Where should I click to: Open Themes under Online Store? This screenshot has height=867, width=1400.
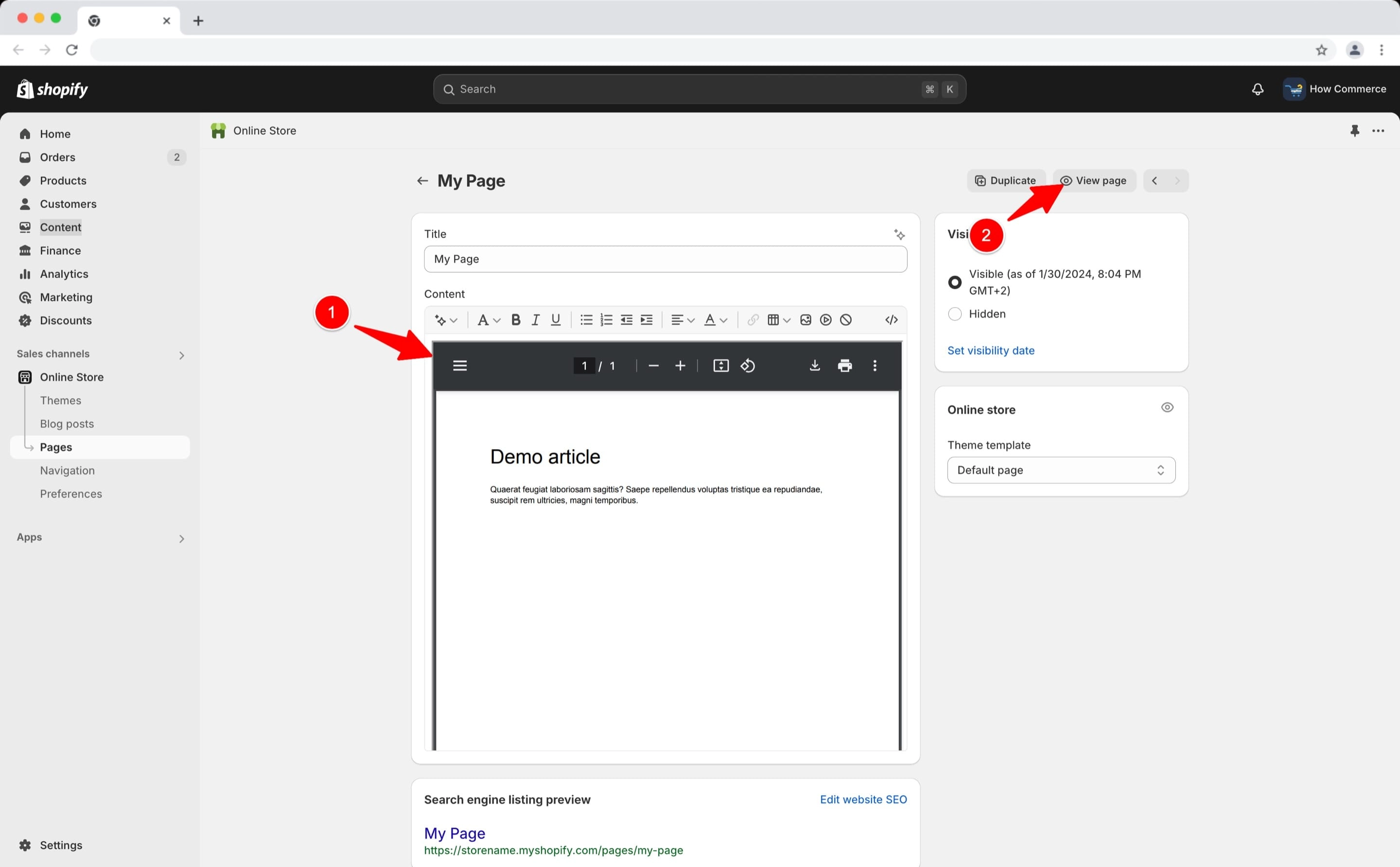[x=60, y=401]
